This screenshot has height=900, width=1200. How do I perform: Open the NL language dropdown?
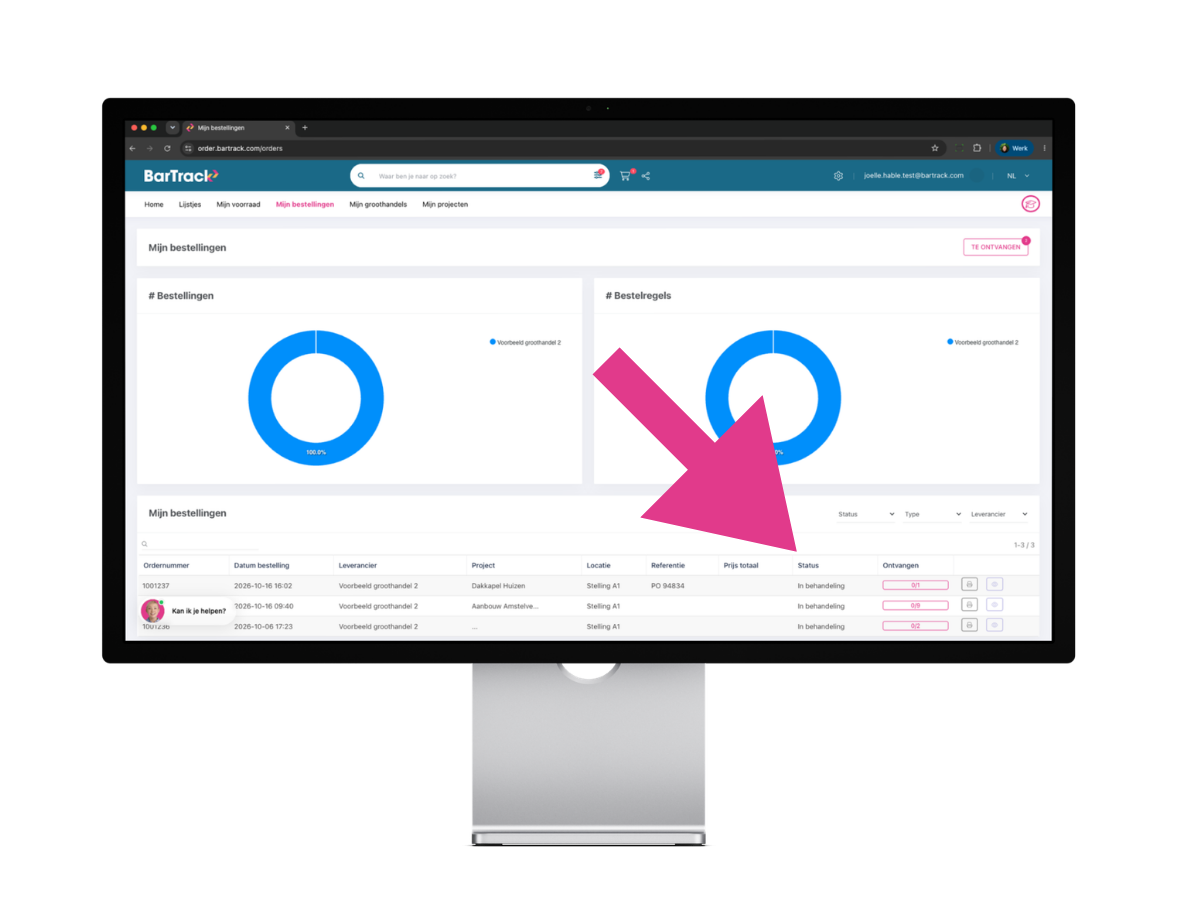click(x=1018, y=176)
